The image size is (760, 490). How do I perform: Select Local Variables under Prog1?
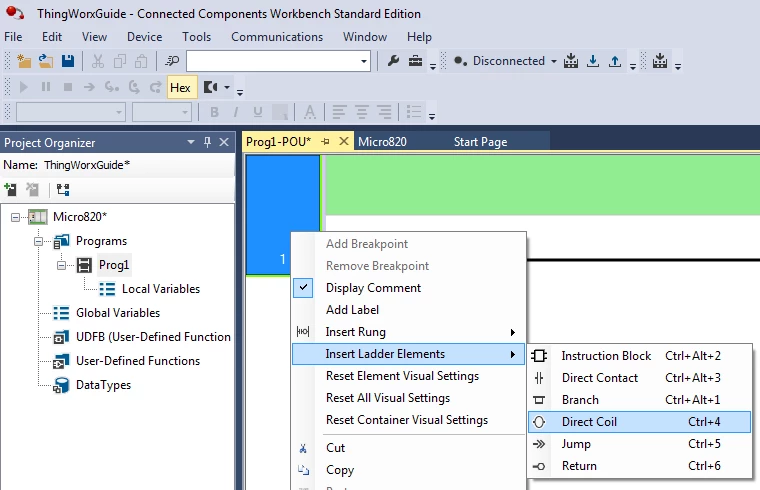tap(161, 289)
